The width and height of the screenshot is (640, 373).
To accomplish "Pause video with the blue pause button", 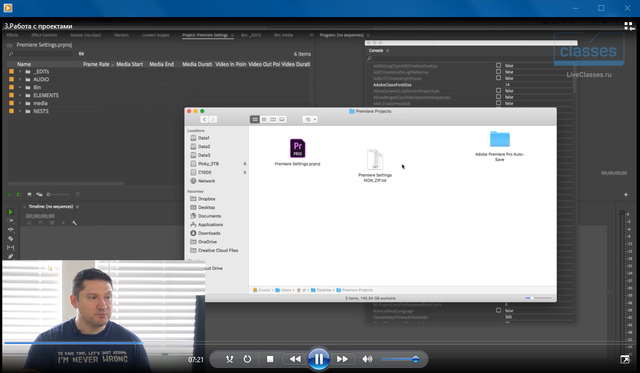I will click(319, 359).
